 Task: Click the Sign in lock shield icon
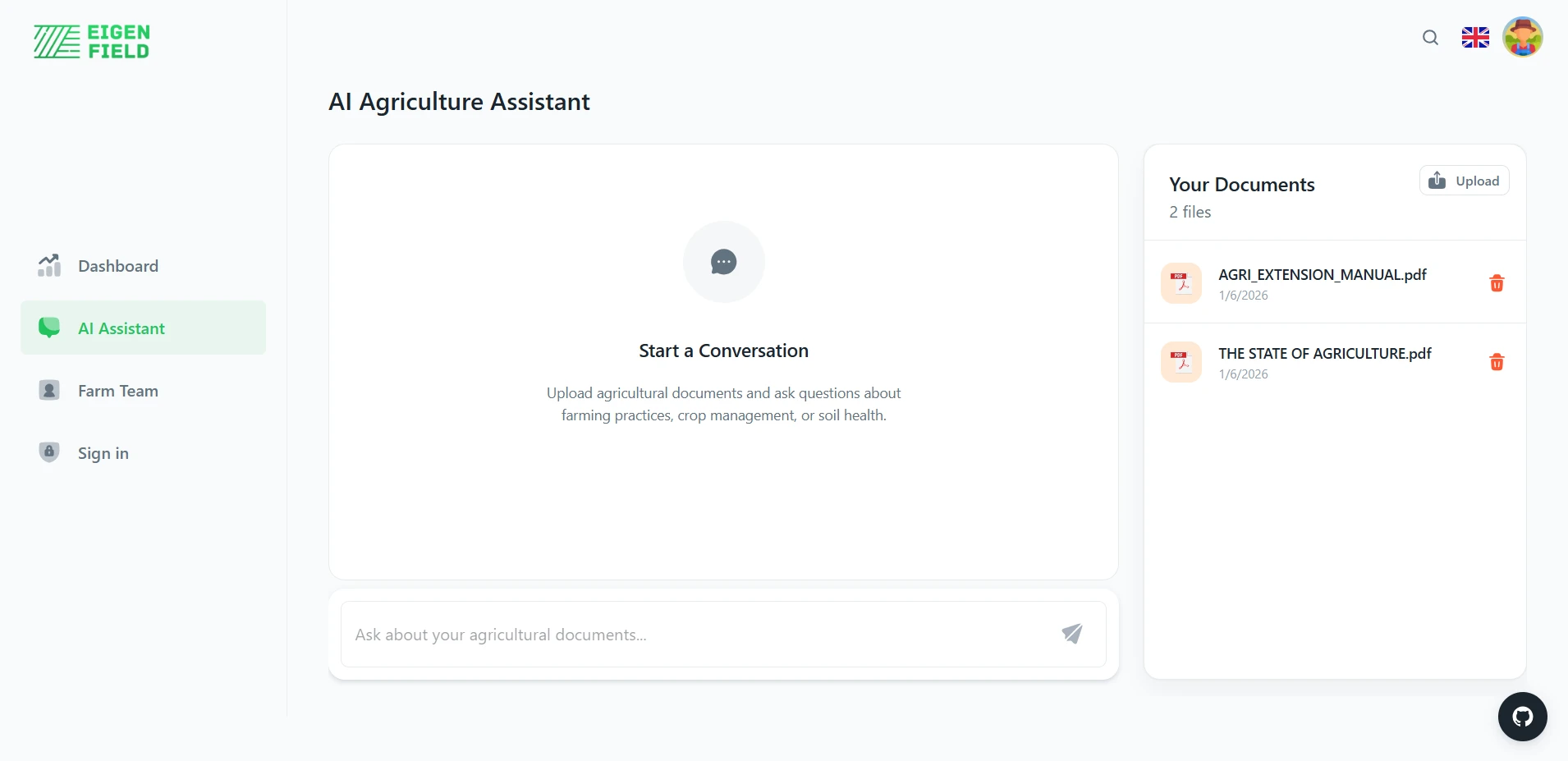pyautogui.click(x=49, y=452)
